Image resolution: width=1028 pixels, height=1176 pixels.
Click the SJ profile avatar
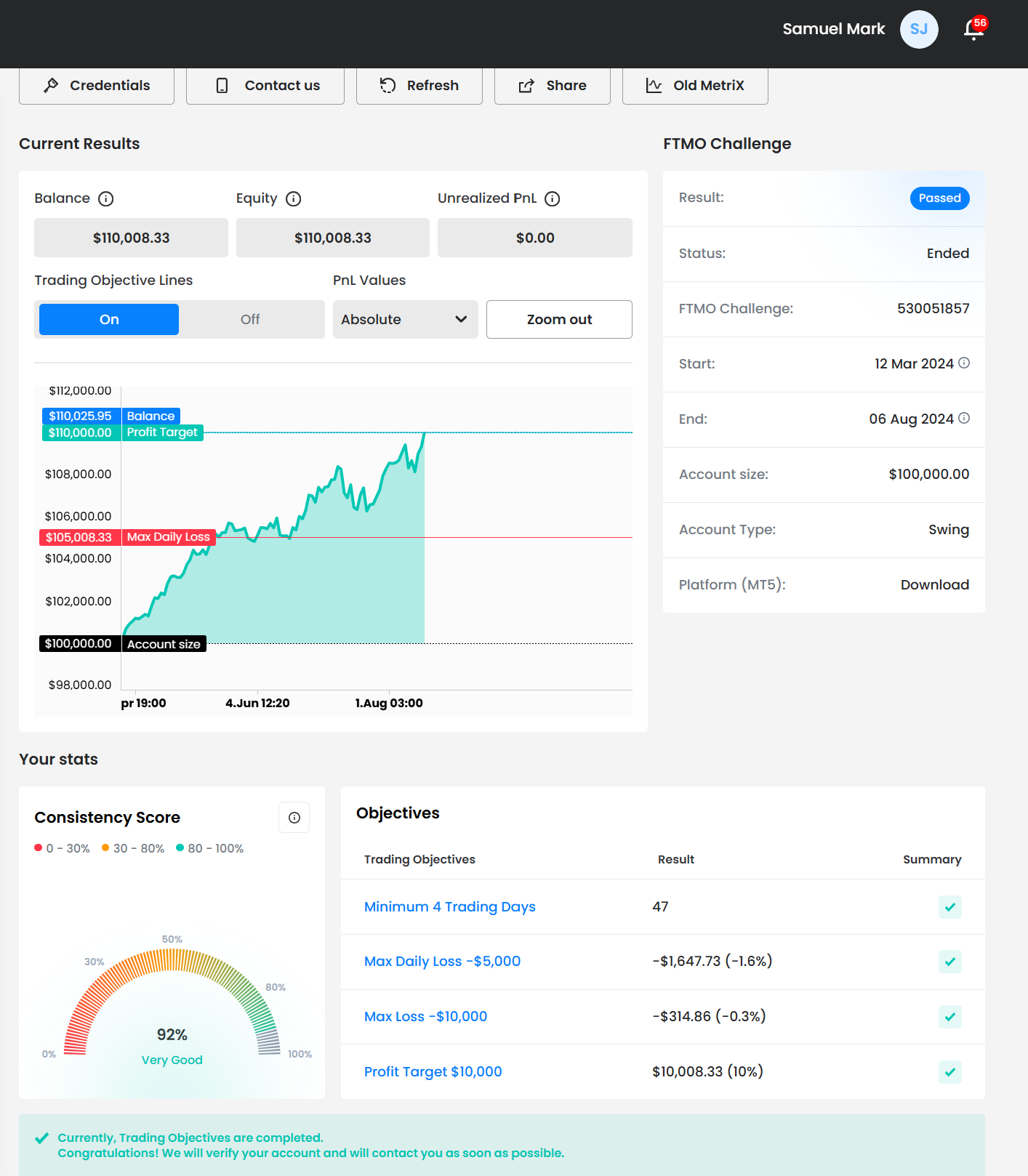tap(919, 29)
